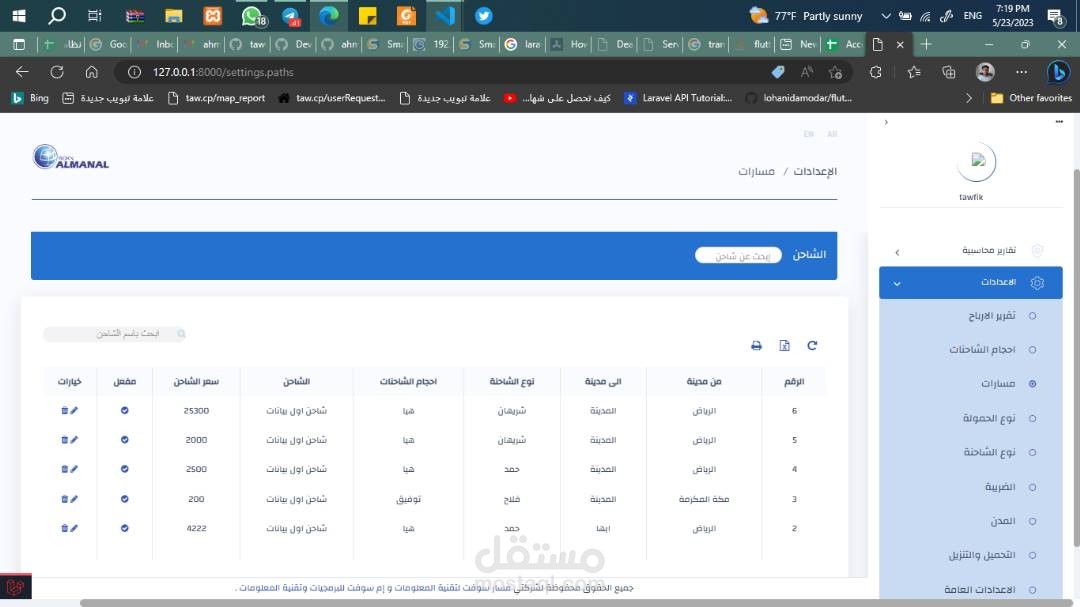Show more favorites bar items chevron
1080x607 pixels.
pos(969,98)
